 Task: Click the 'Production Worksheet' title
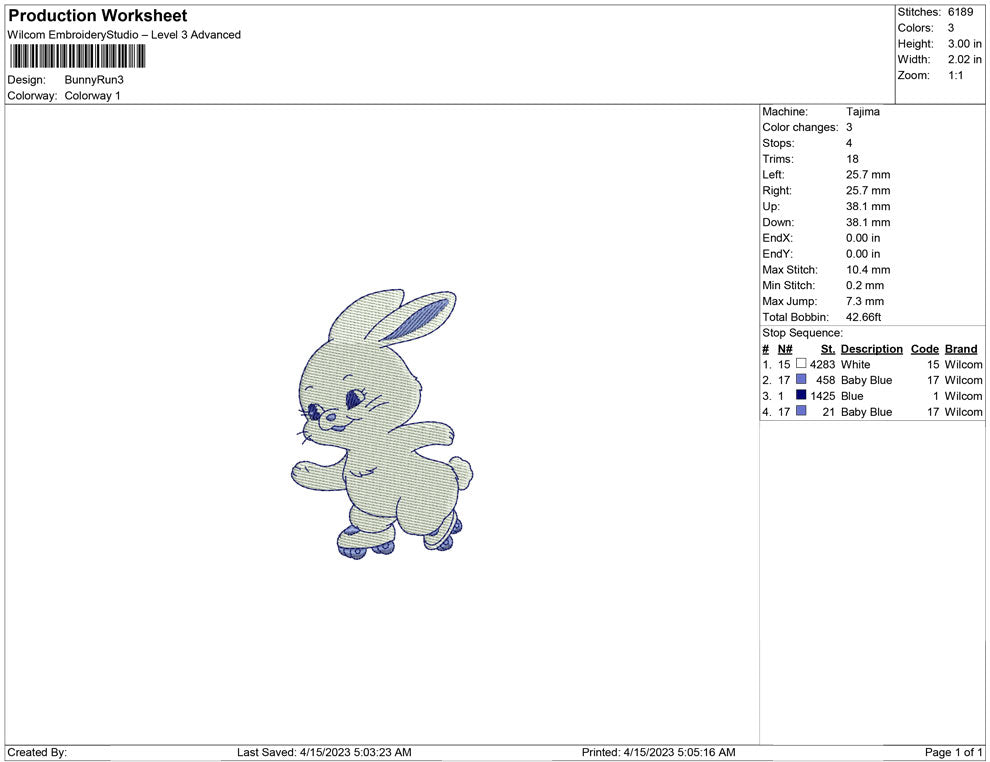pyautogui.click(x=98, y=16)
